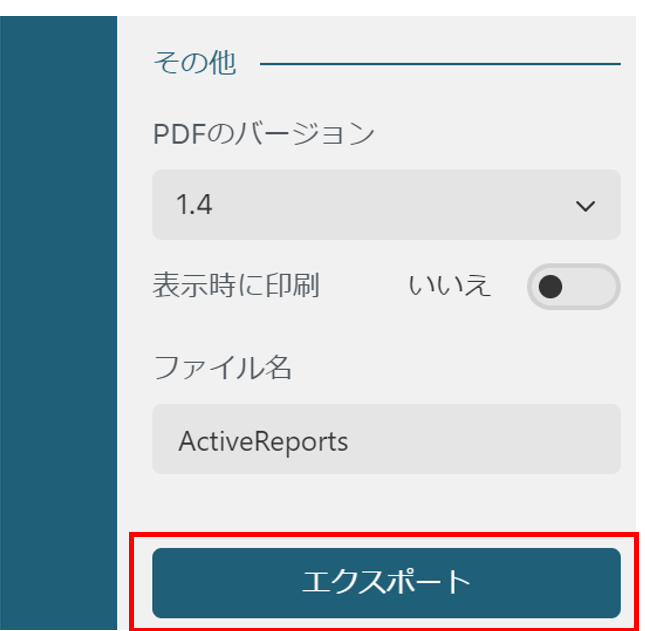Viewport: 645px width, 631px height.
Task: Click the いいえ label beside the toggle
Action: click(x=449, y=285)
